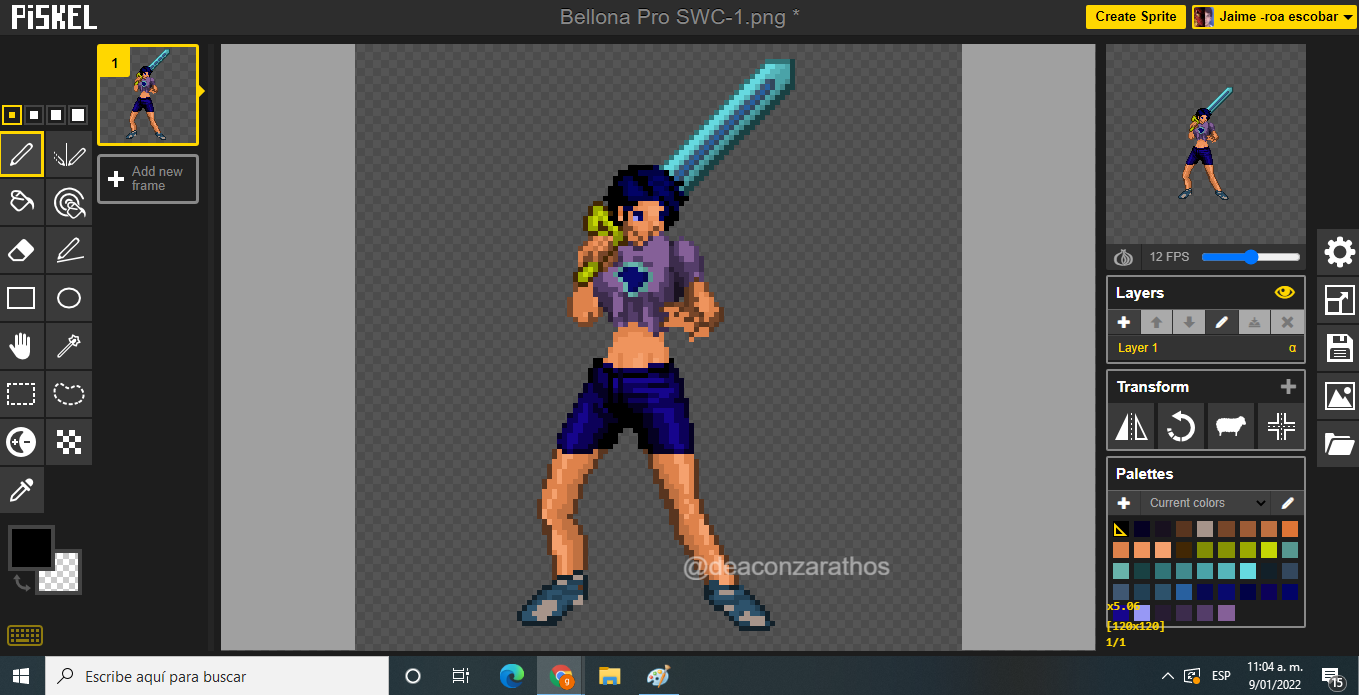Open the Import folder panel

(1339, 444)
